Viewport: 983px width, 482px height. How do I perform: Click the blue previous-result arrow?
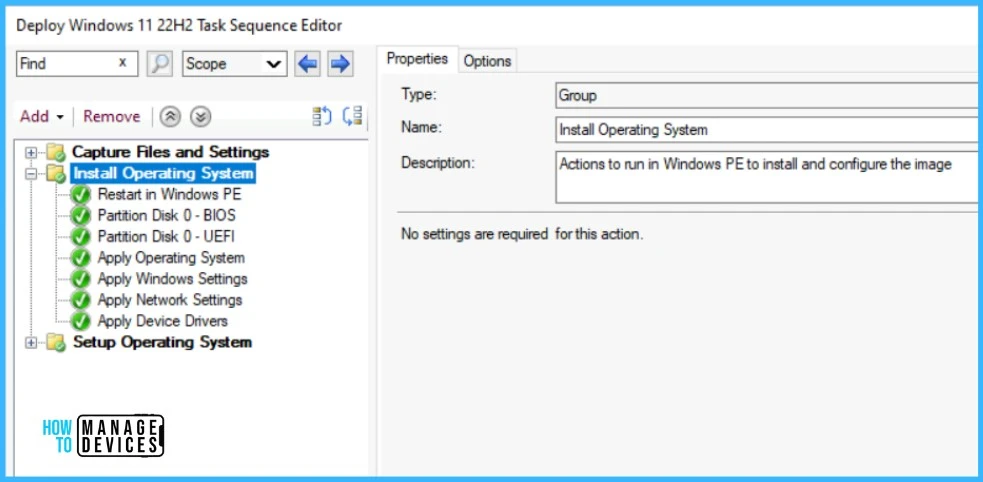point(308,63)
